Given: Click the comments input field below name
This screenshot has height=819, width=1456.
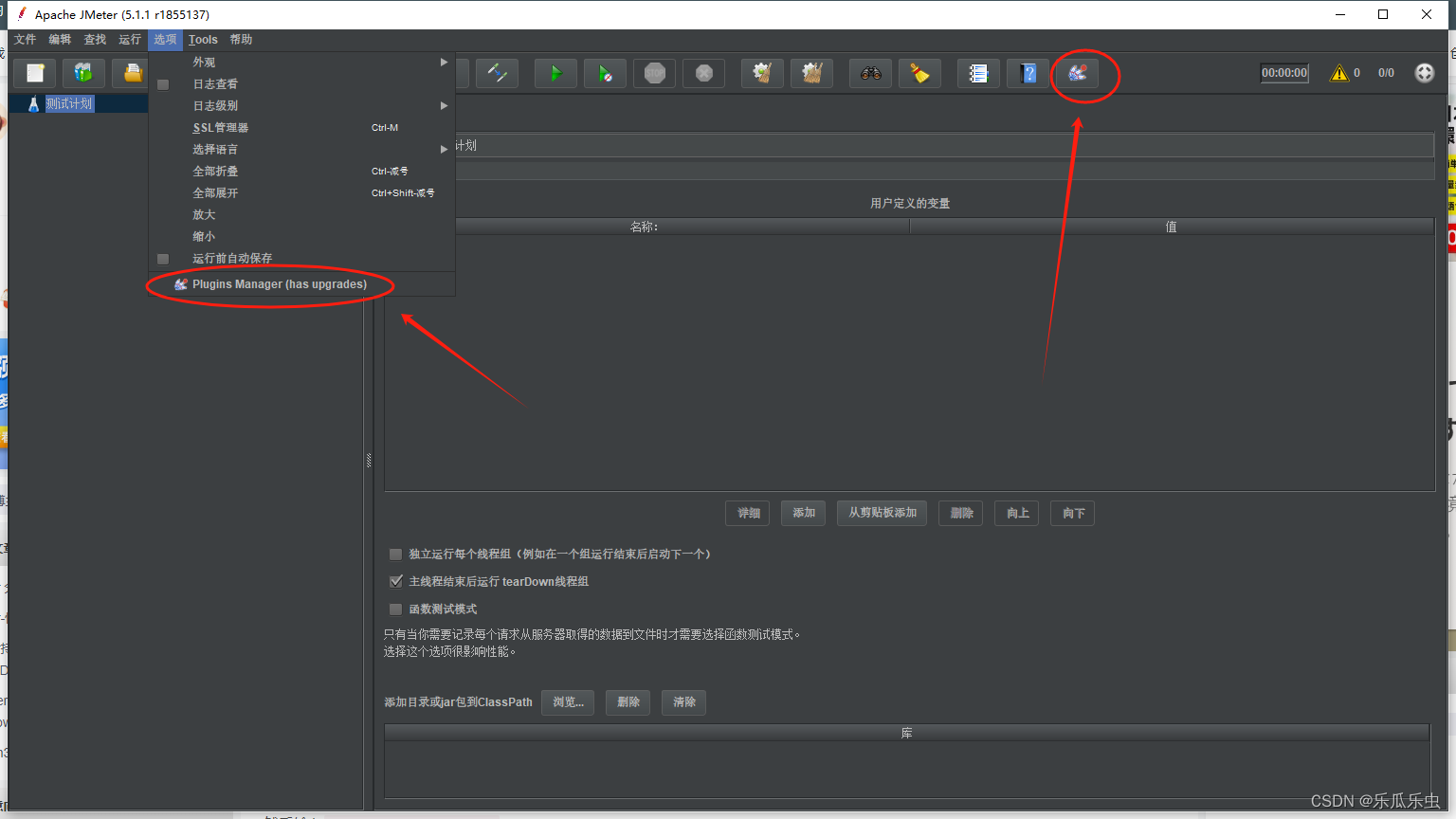Looking at the screenshot, I should pyautogui.click(x=944, y=171).
